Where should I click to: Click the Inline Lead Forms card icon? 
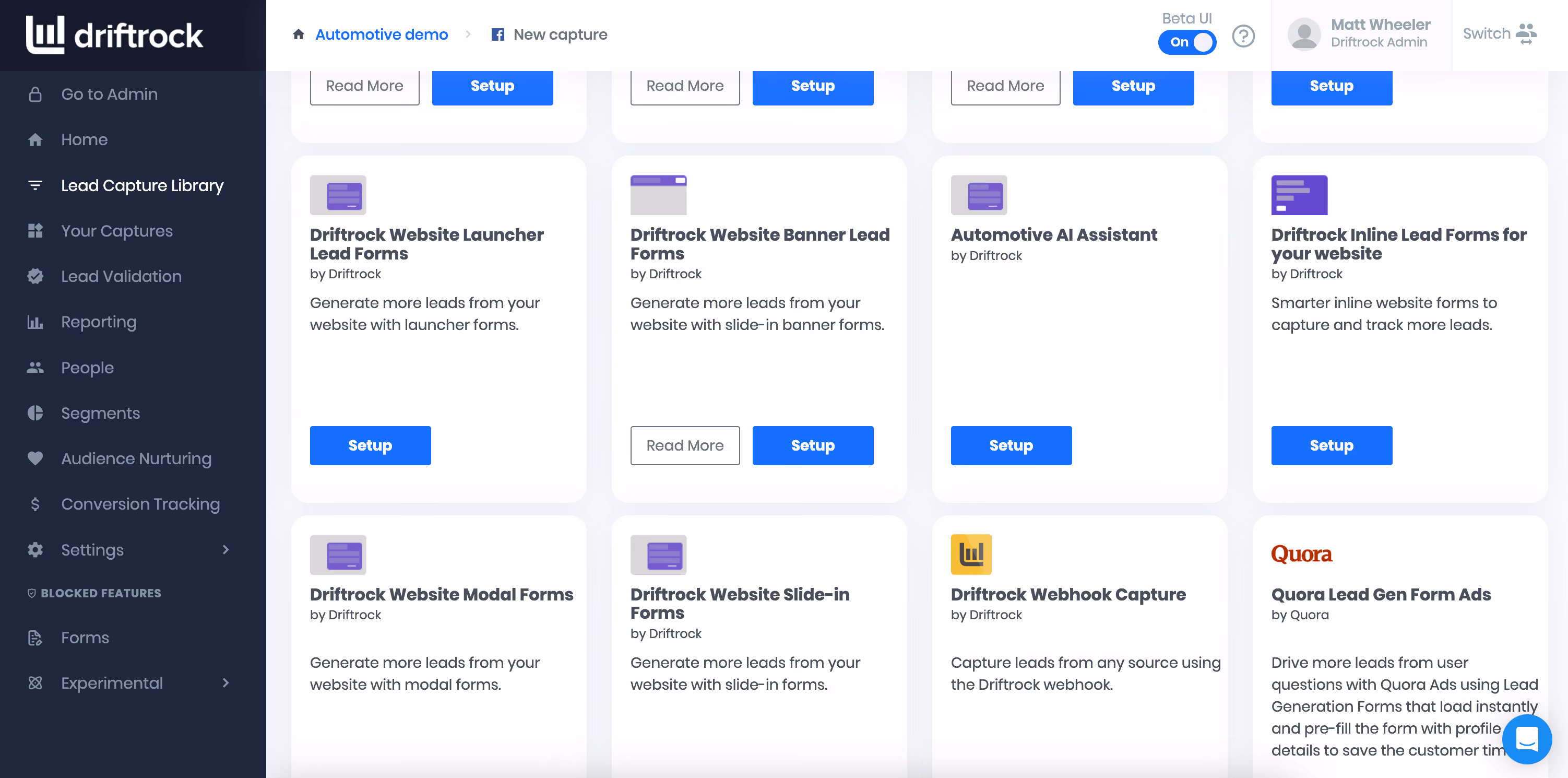click(1300, 195)
